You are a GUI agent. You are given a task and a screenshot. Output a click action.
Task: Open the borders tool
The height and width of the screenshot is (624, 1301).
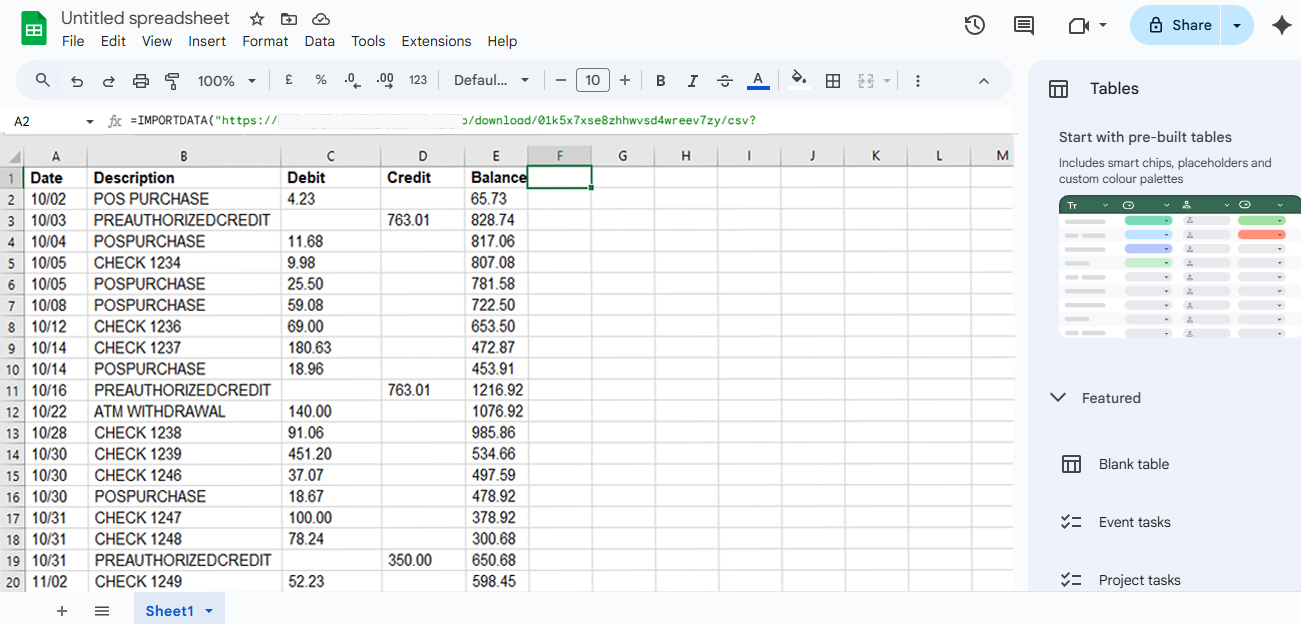point(833,81)
